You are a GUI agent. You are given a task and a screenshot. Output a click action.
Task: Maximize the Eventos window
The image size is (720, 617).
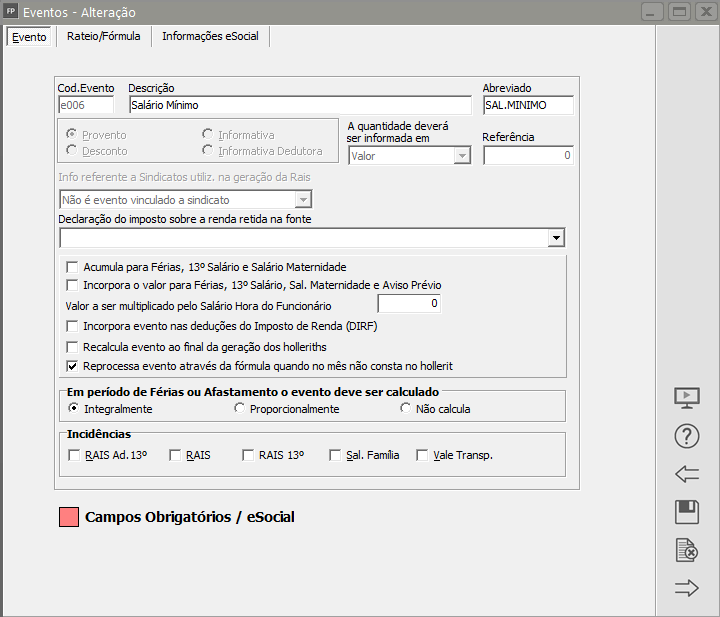coord(679,12)
